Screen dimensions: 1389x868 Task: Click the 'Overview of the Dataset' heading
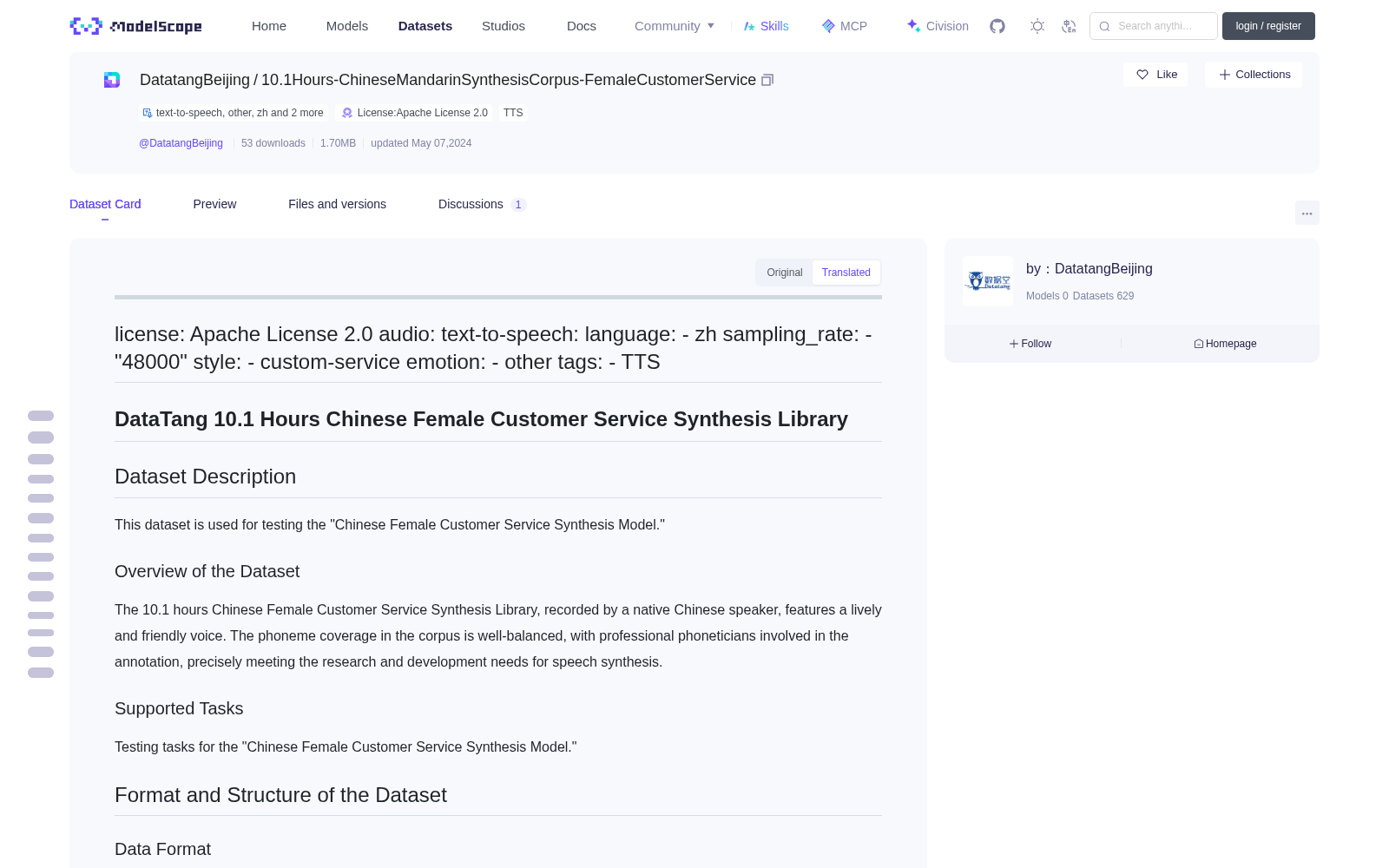(207, 571)
